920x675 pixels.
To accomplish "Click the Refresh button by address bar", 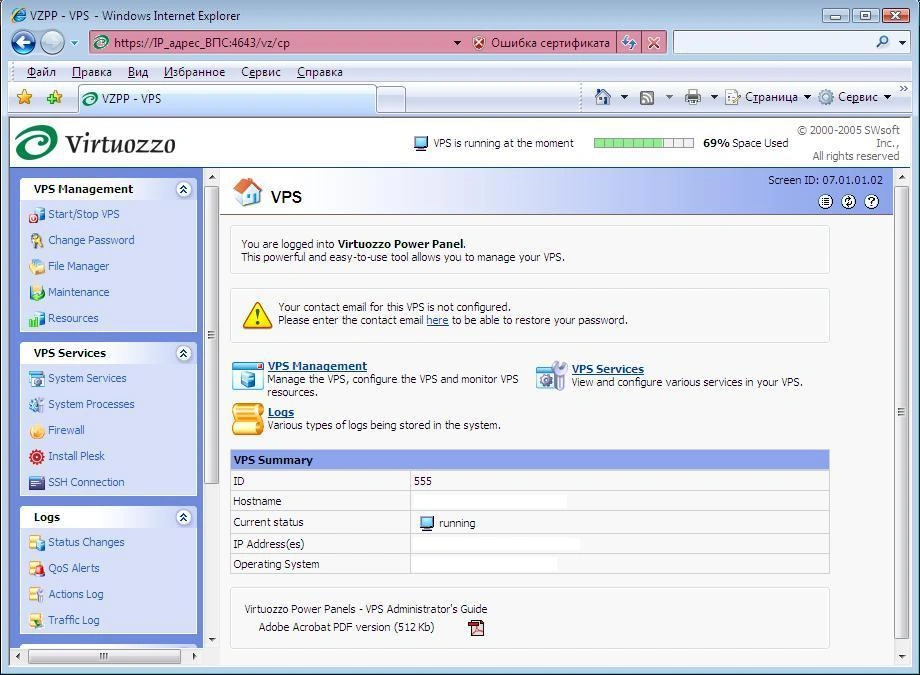I will click(x=629, y=42).
